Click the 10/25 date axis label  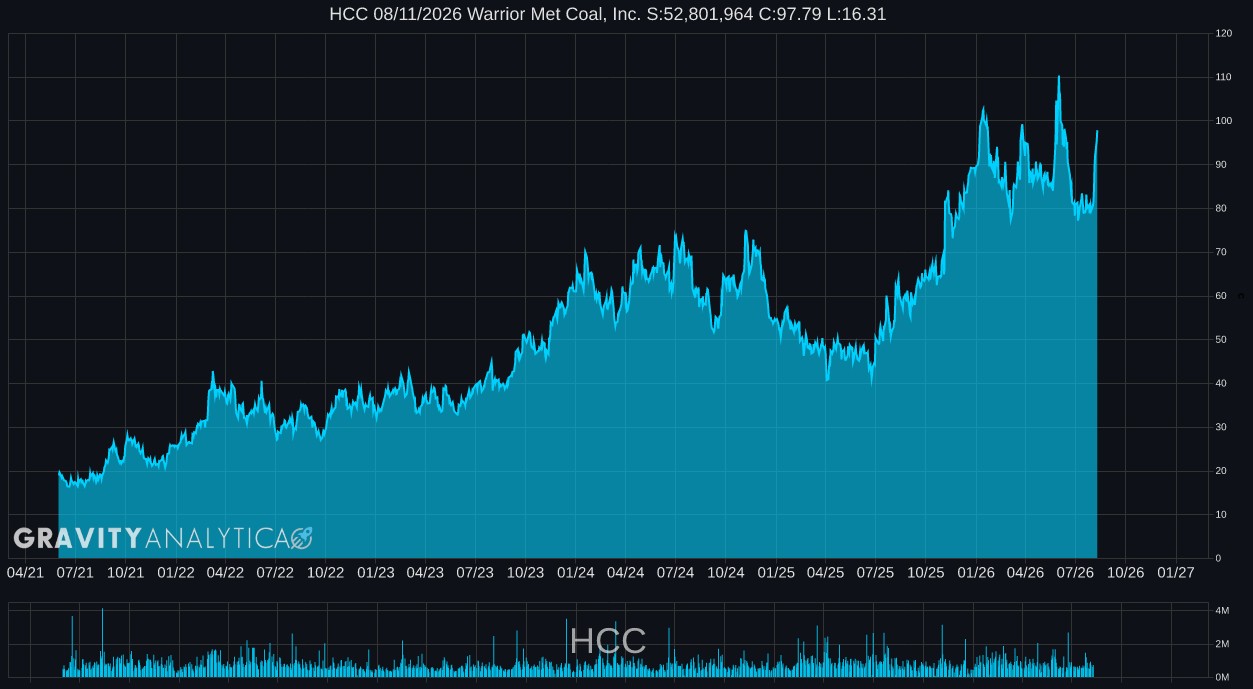pos(925,573)
